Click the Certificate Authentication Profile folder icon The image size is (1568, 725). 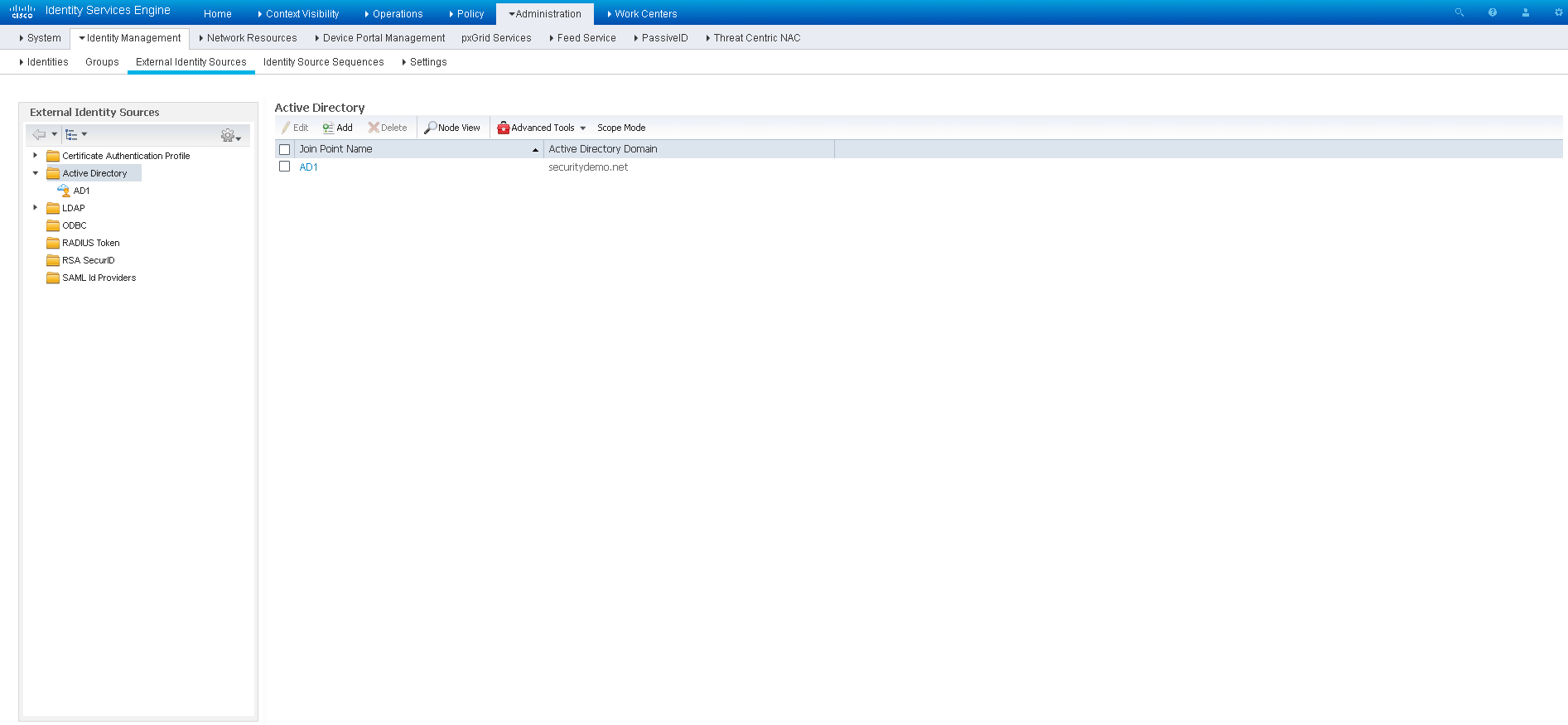[x=53, y=156]
